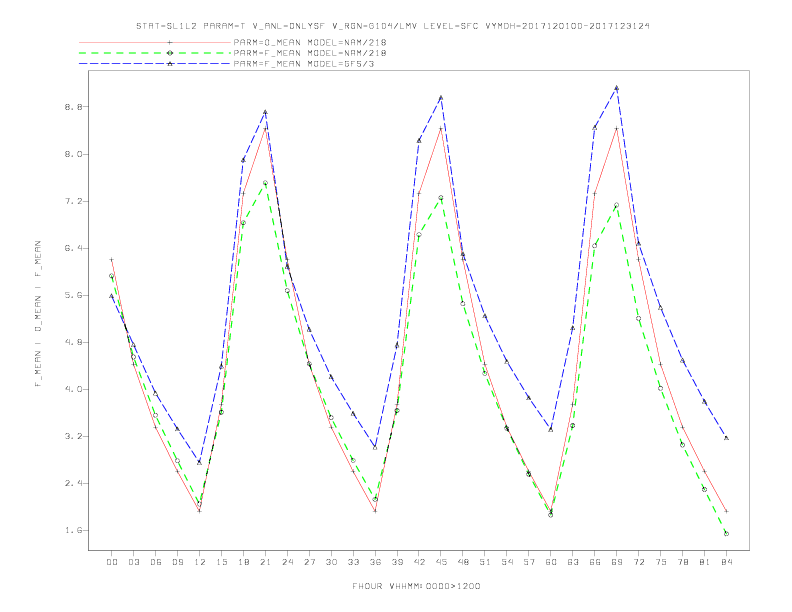Click x-axis hour label 27
The height and width of the screenshot is (612, 792).
(x=309, y=562)
